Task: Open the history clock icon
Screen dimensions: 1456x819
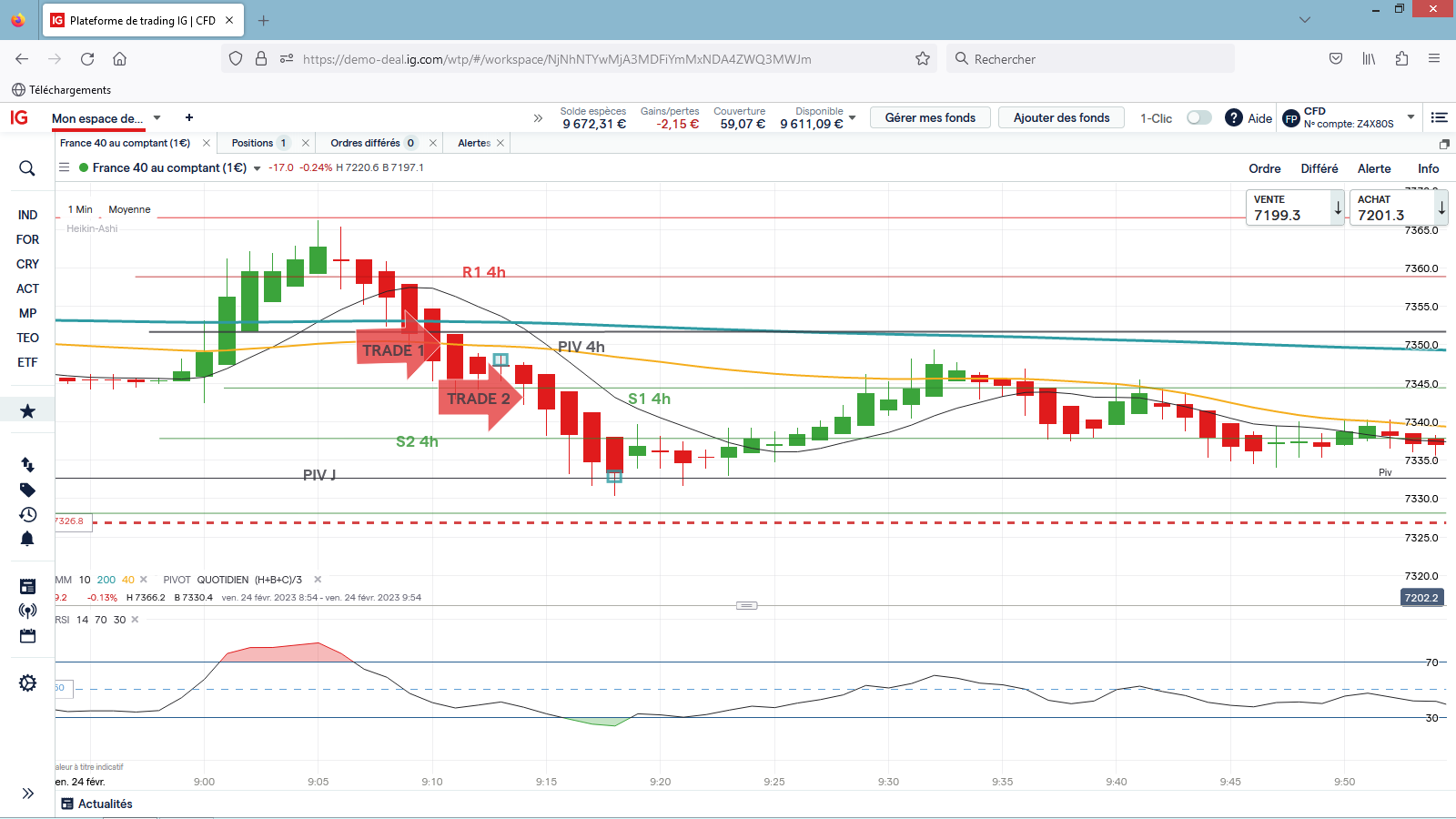Action: point(27,514)
